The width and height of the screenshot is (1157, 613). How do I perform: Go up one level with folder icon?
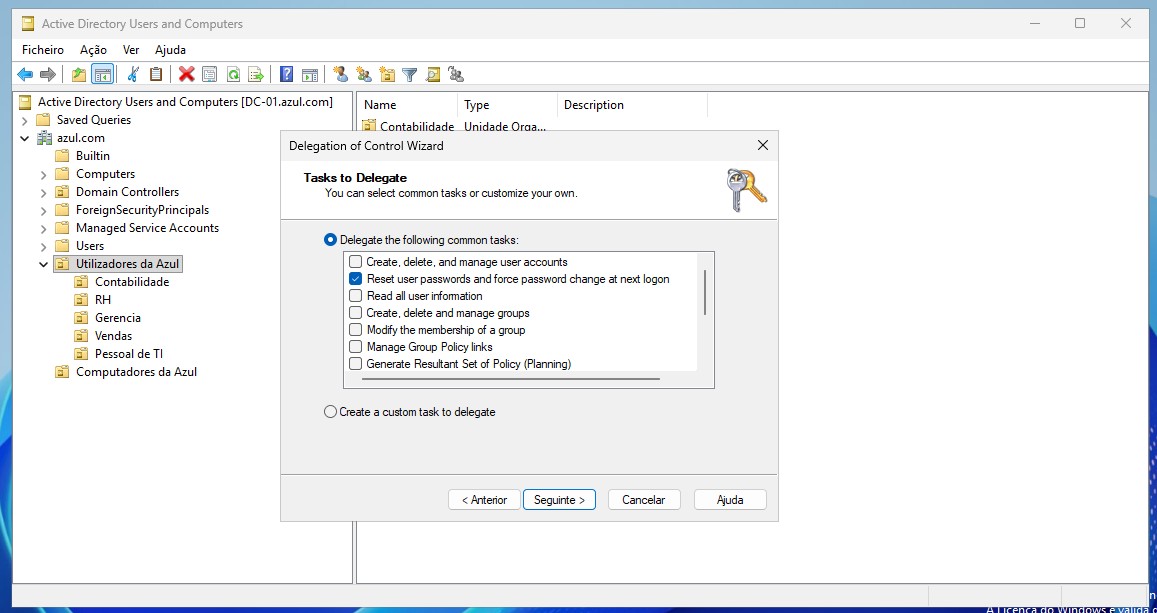79,75
